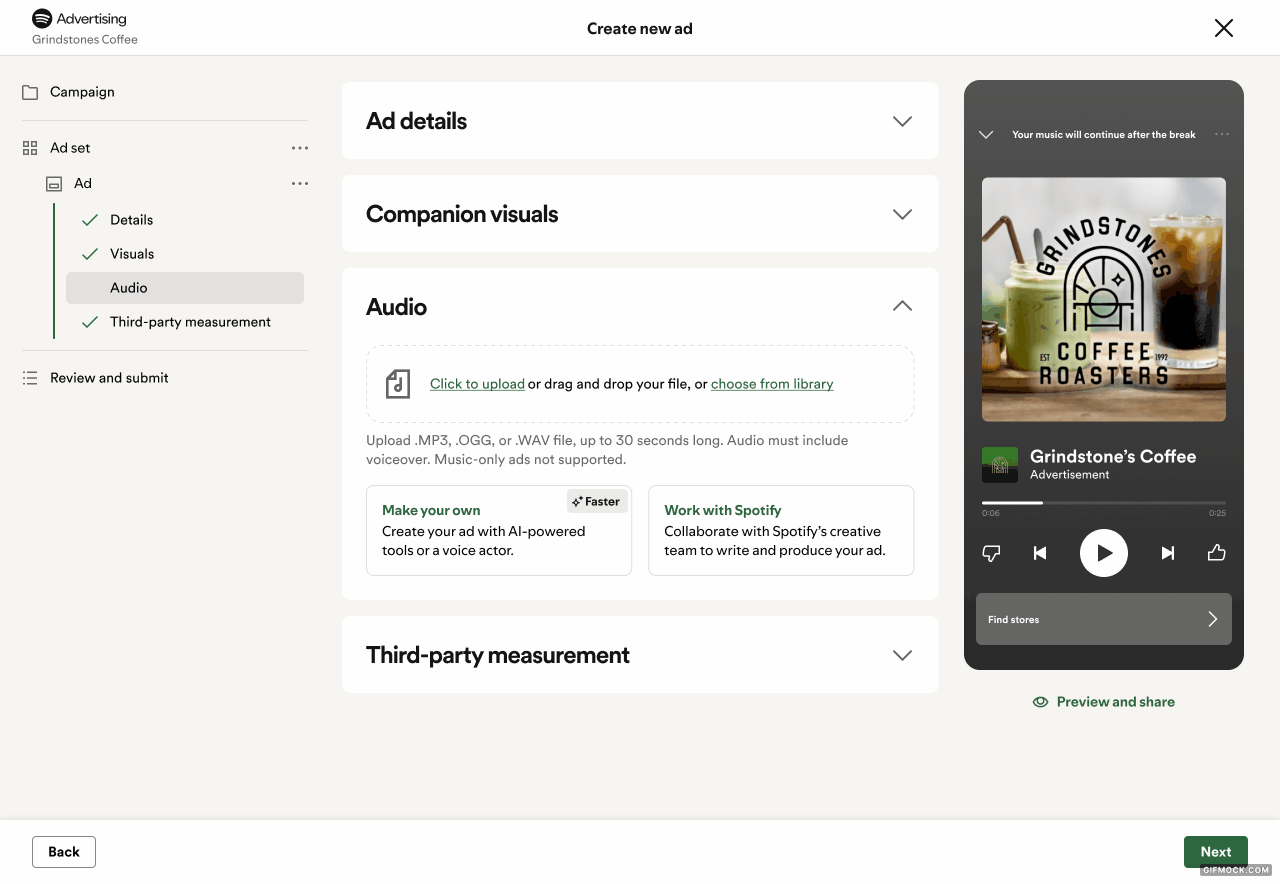The image size is (1280, 884).
Task: Close the Create new ad dialog
Action: (1223, 28)
